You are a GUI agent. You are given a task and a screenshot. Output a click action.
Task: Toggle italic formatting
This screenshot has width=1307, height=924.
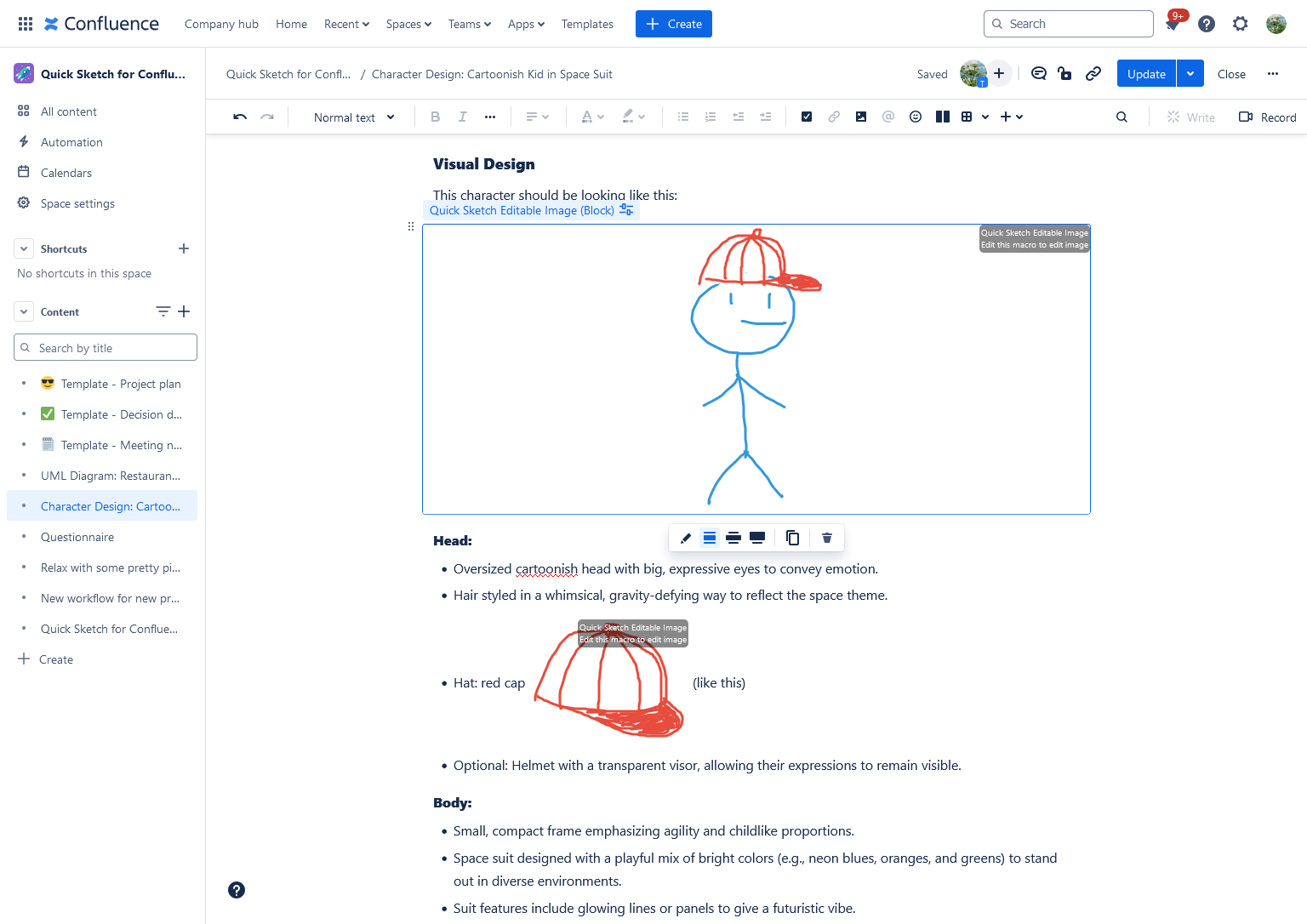(x=462, y=117)
